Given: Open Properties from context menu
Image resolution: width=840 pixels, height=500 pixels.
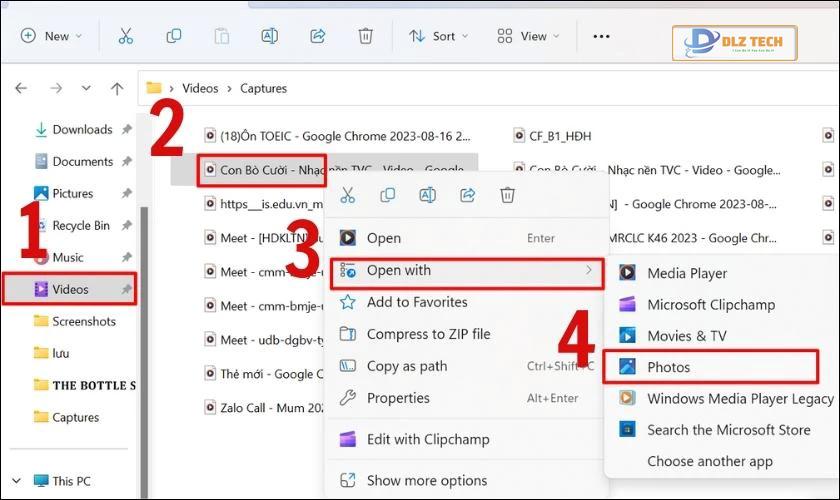Looking at the screenshot, I should (466, 398).
